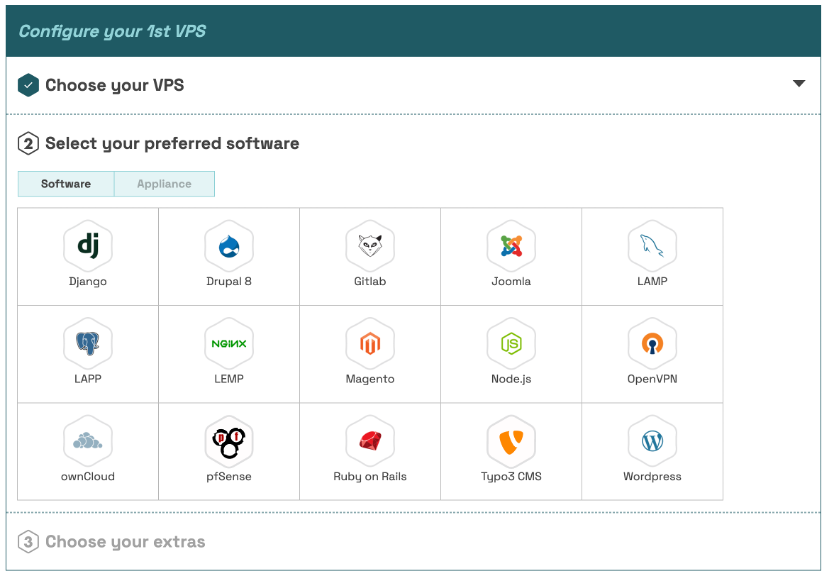Pick the OpenVPN keyhole icon
Viewport: 834px width, 576px height.
[x=652, y=343]
